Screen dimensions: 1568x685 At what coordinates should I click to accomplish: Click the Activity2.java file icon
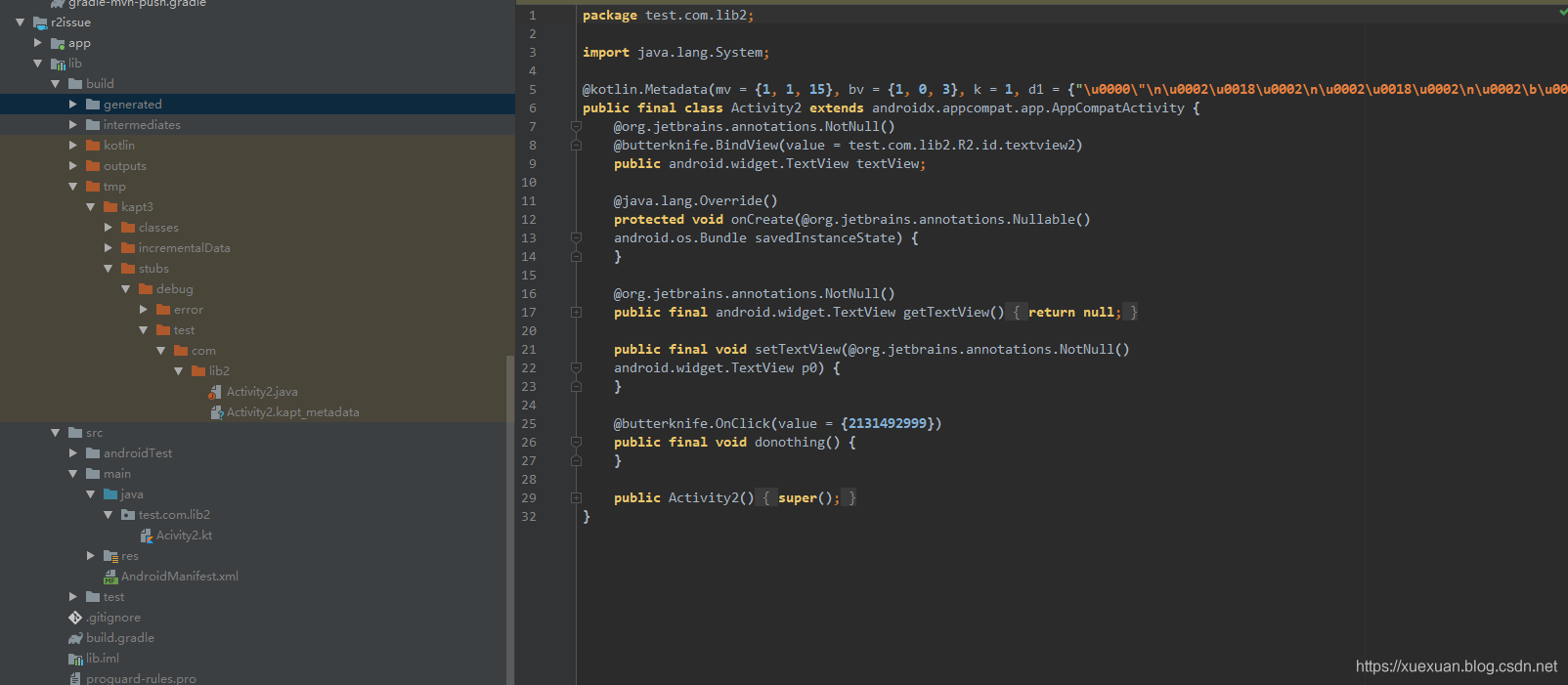point(215,392)
